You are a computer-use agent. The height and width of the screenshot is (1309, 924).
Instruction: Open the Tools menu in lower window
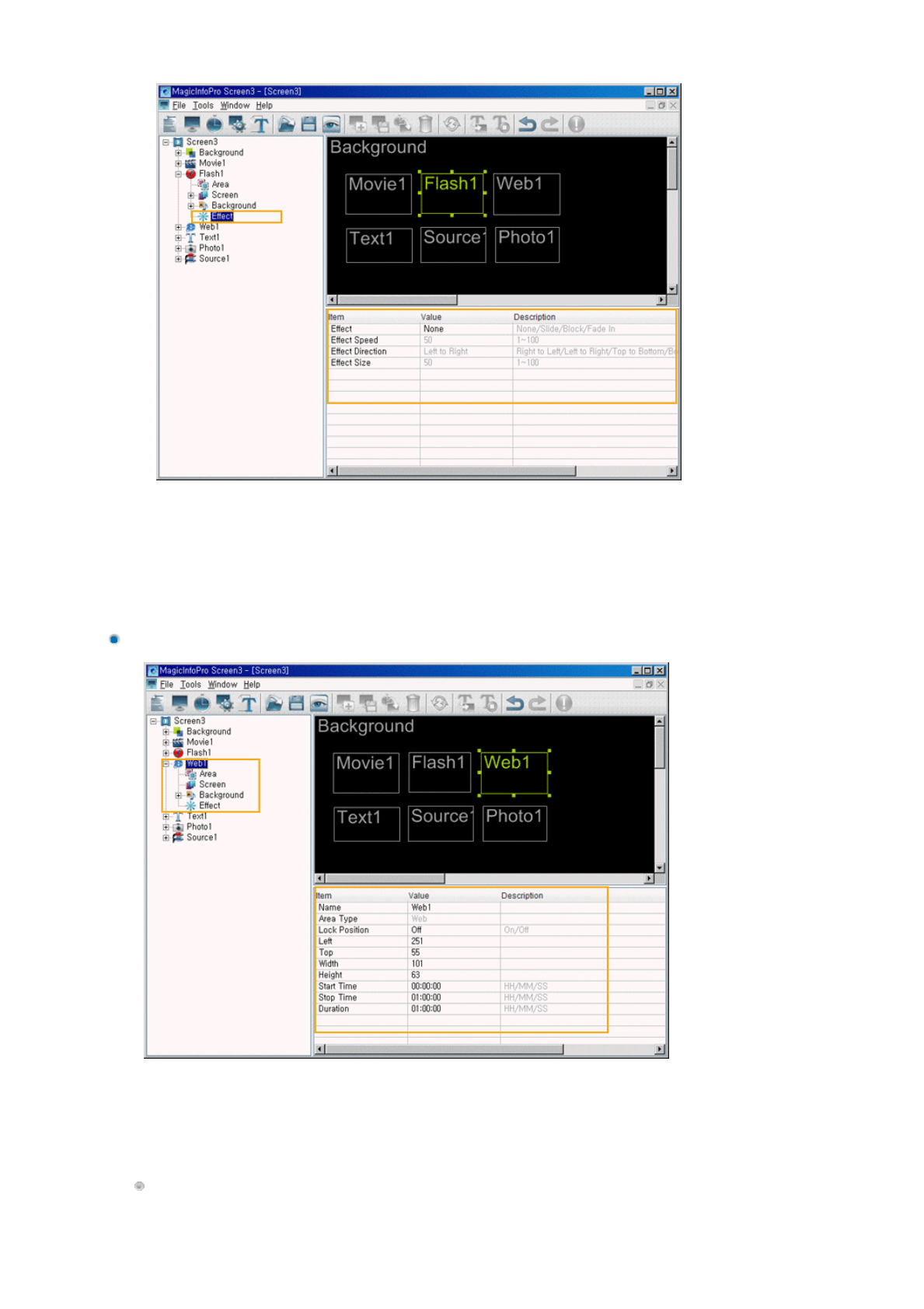point(190,685)
